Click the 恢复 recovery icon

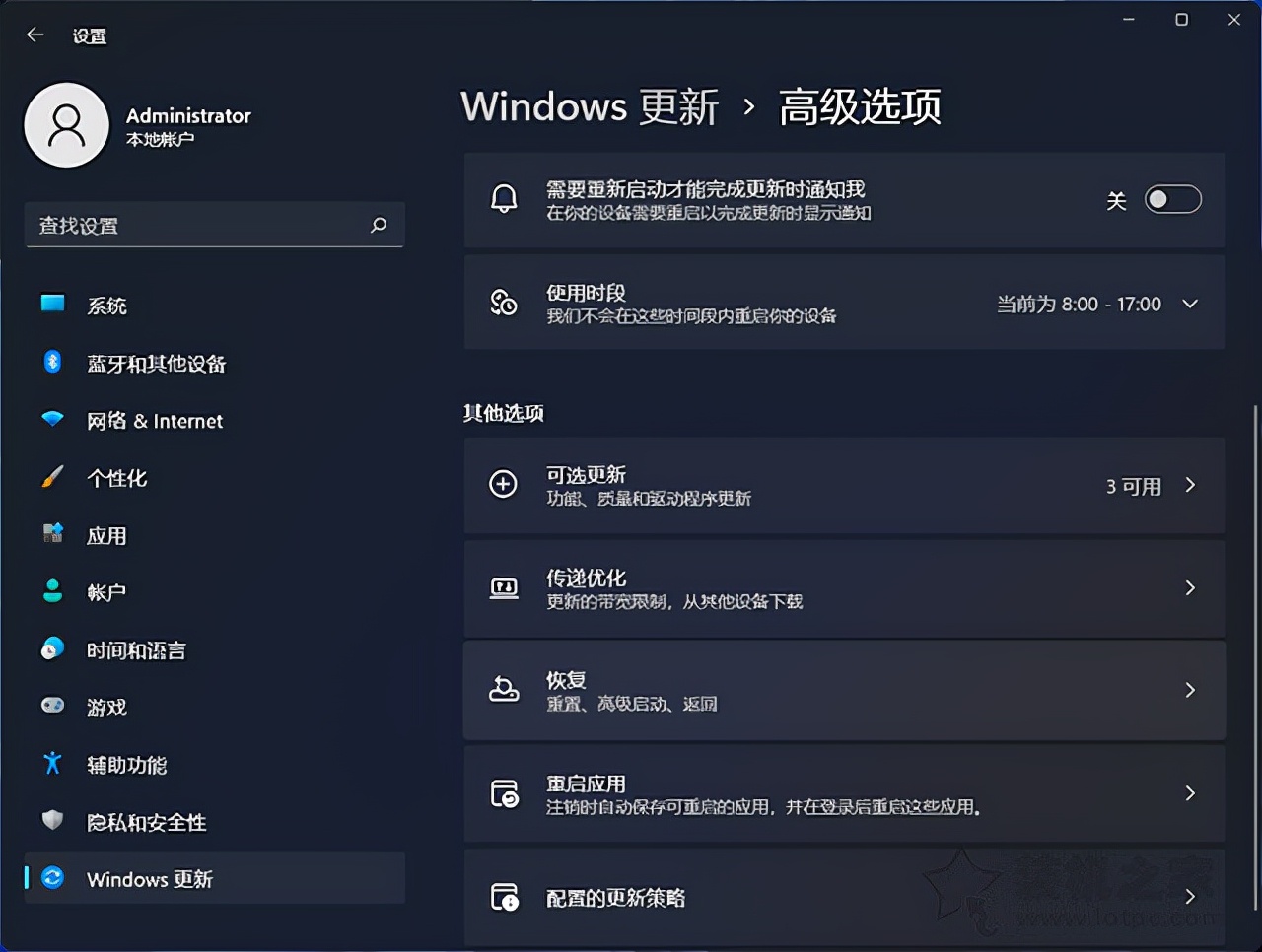coord(504,689)
